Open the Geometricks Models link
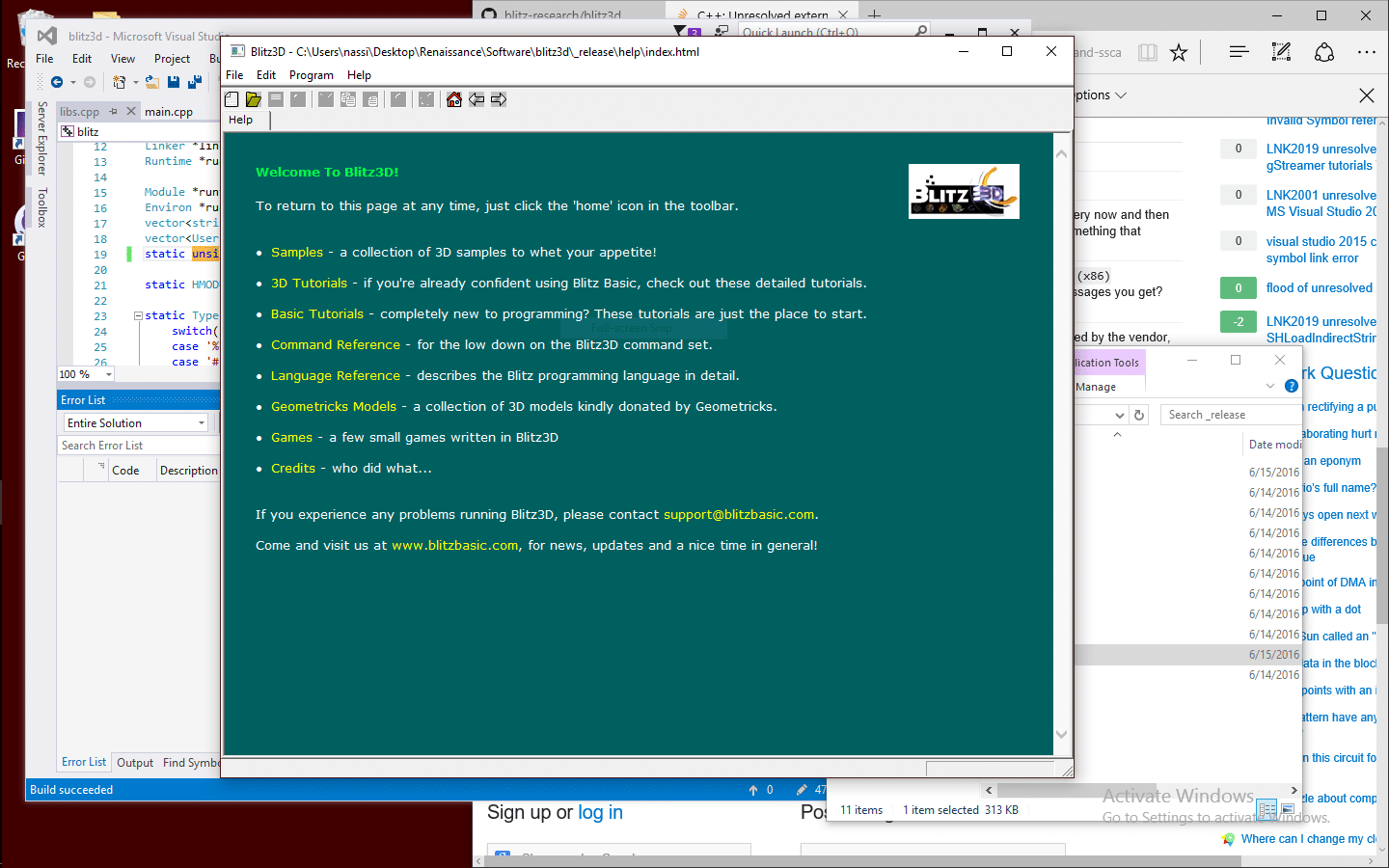 [x=334, y=407]
